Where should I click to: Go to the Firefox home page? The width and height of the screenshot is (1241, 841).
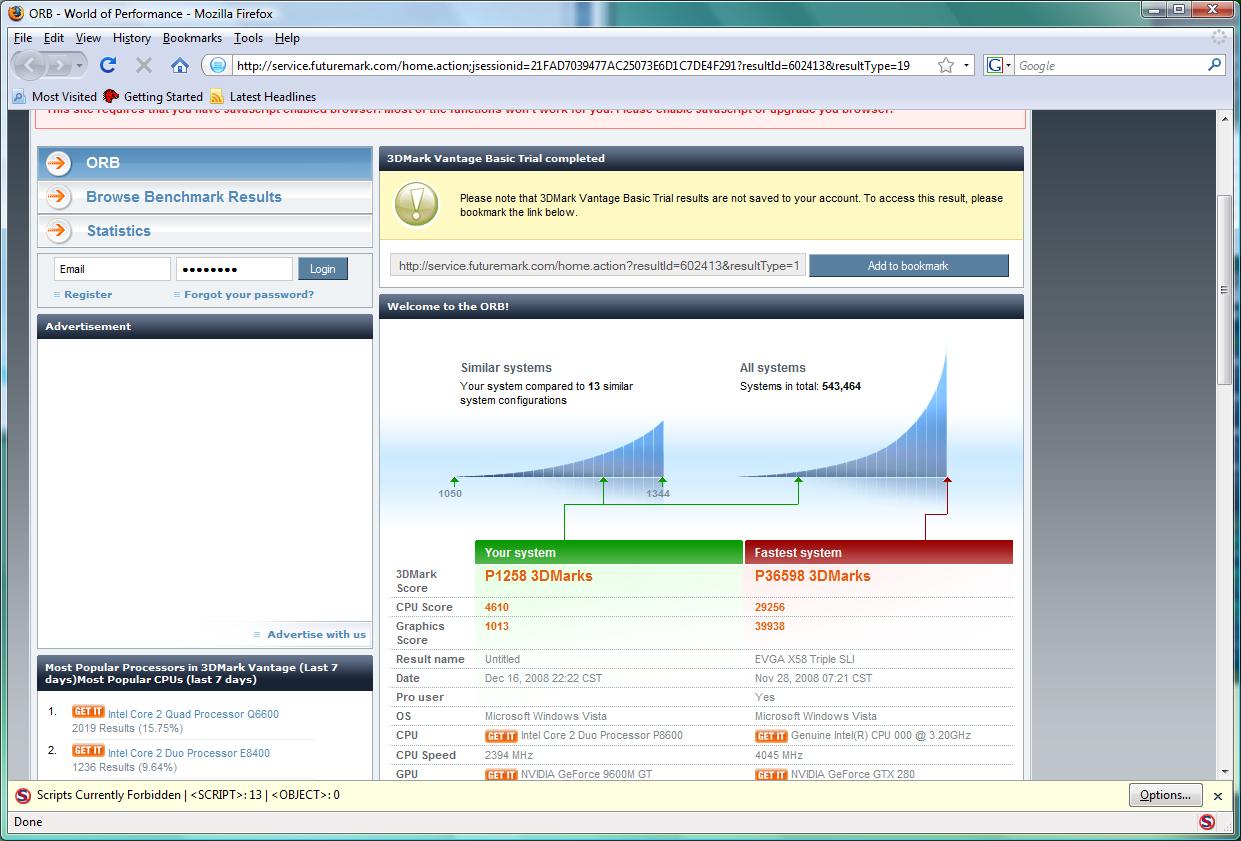180,65
